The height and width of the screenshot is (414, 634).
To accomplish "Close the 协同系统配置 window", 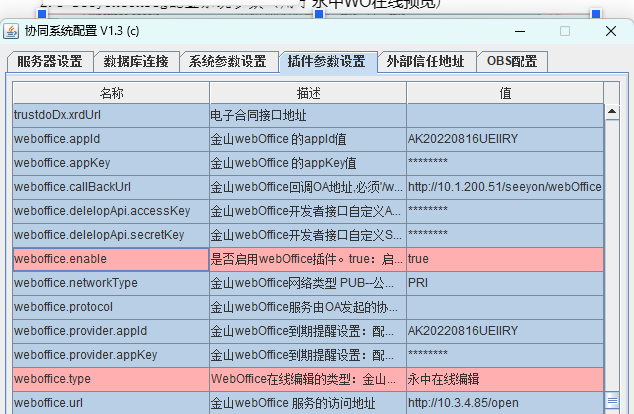I will click(x=611, y=31).
